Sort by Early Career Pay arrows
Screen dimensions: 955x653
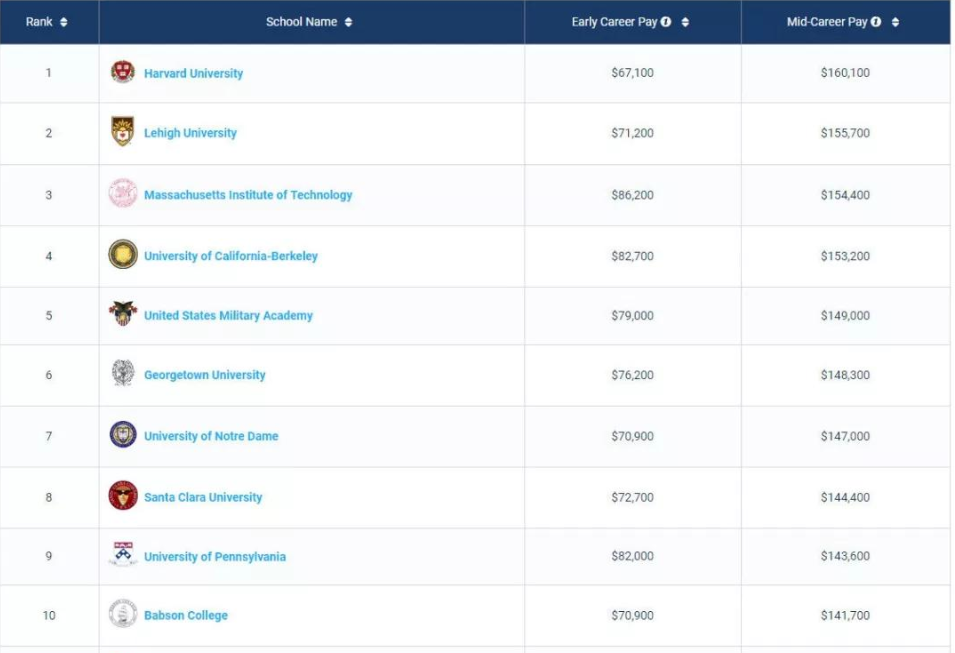click(x=685, y=22)
